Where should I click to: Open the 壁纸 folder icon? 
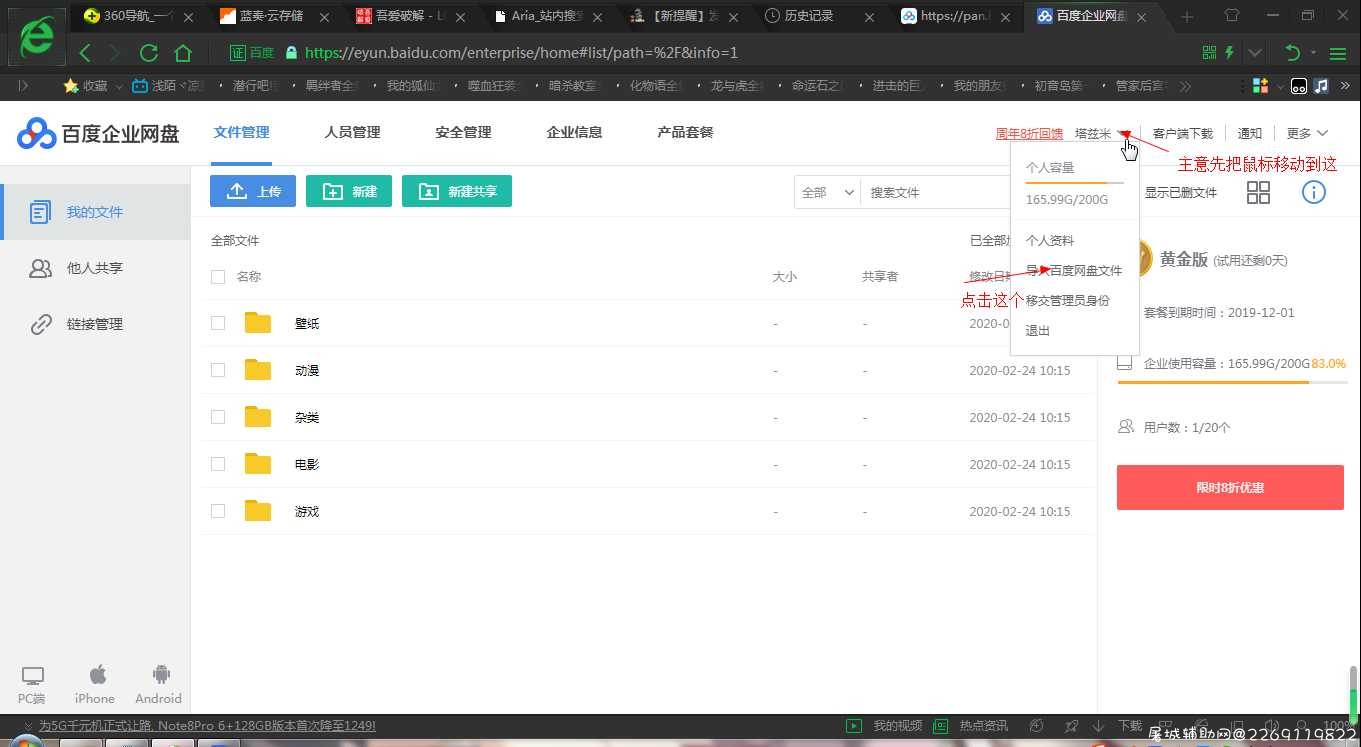(x=258, y=323)
